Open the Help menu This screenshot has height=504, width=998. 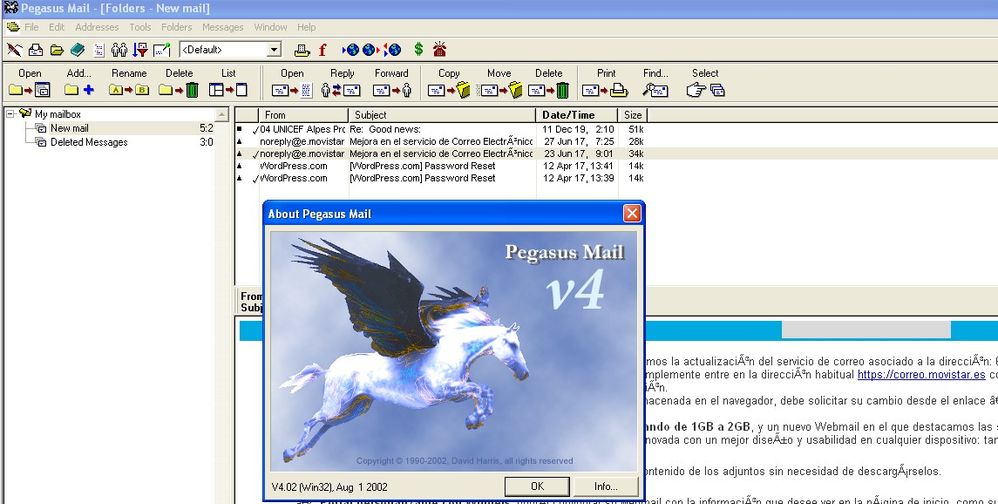coord(306,27)
